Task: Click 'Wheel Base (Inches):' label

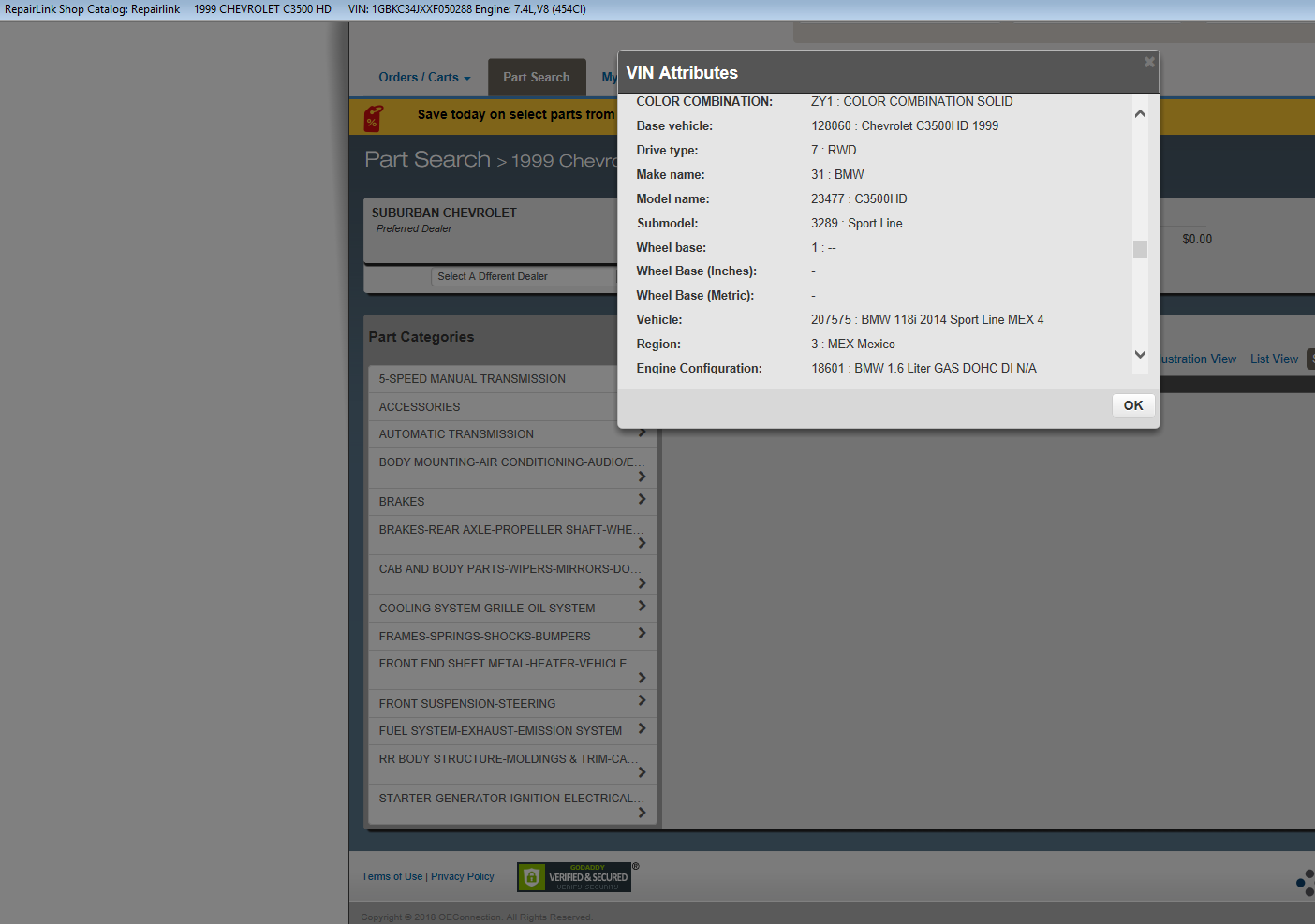Action: (697, 271)
